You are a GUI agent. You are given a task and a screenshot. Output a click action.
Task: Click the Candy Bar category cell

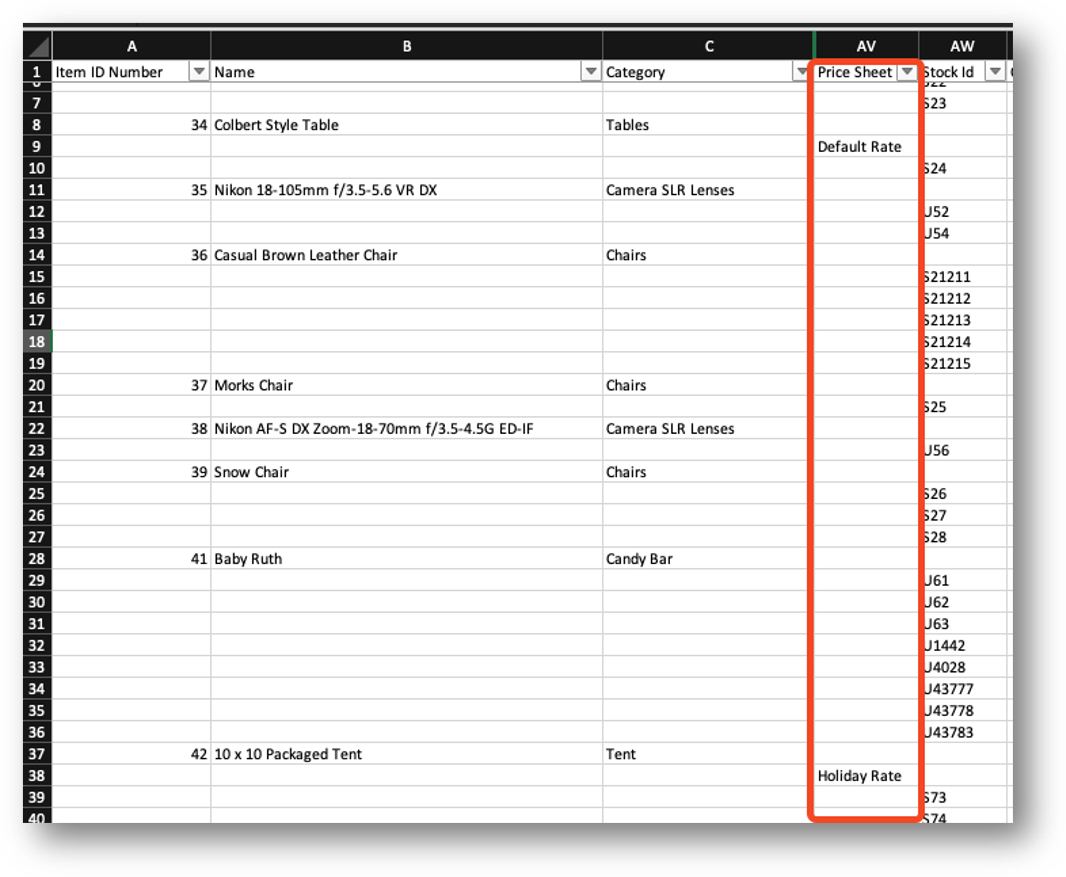639,559
